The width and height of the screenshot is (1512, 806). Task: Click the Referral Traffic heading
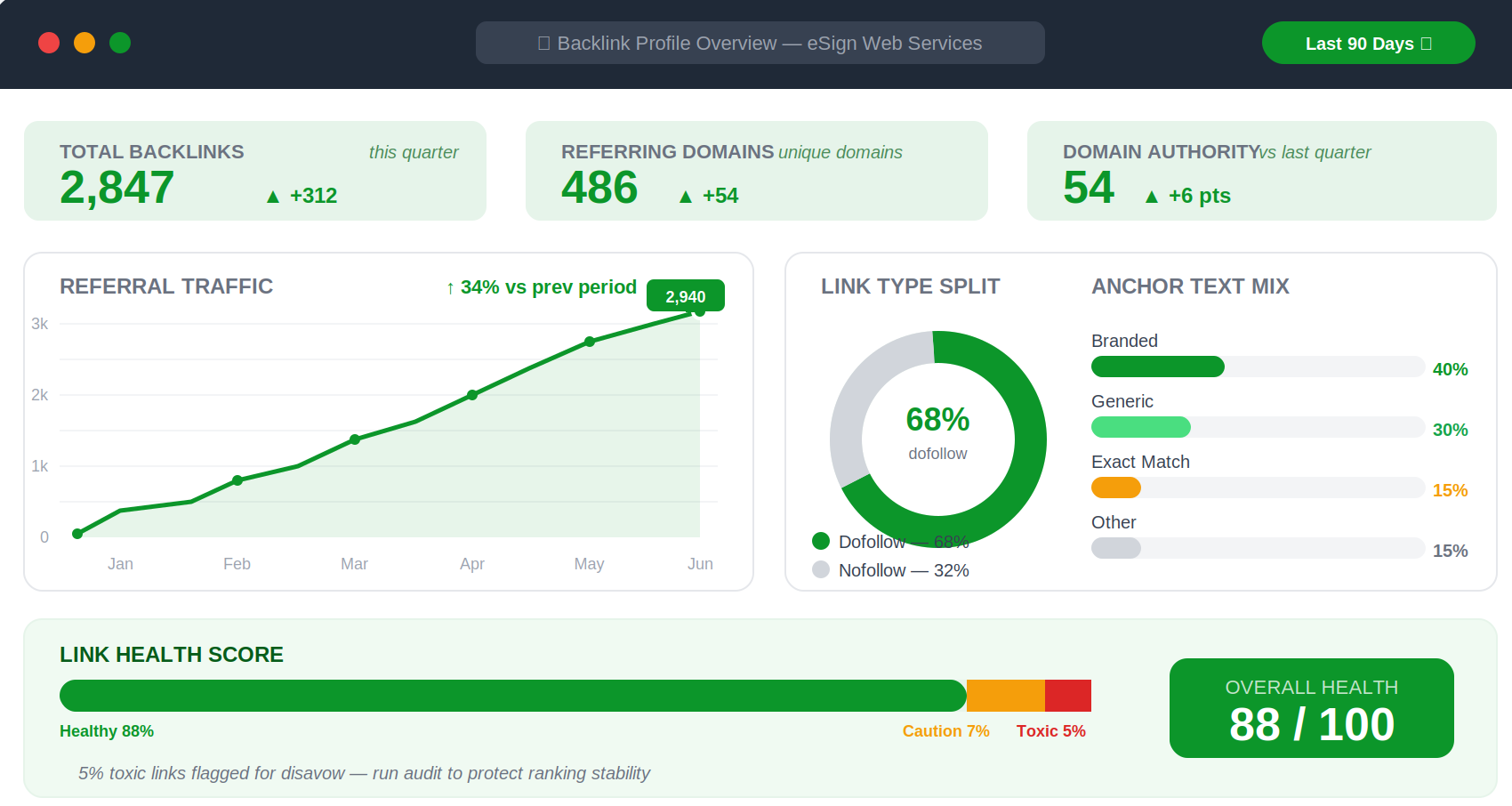pyautogui.click(x=166, y=286)
